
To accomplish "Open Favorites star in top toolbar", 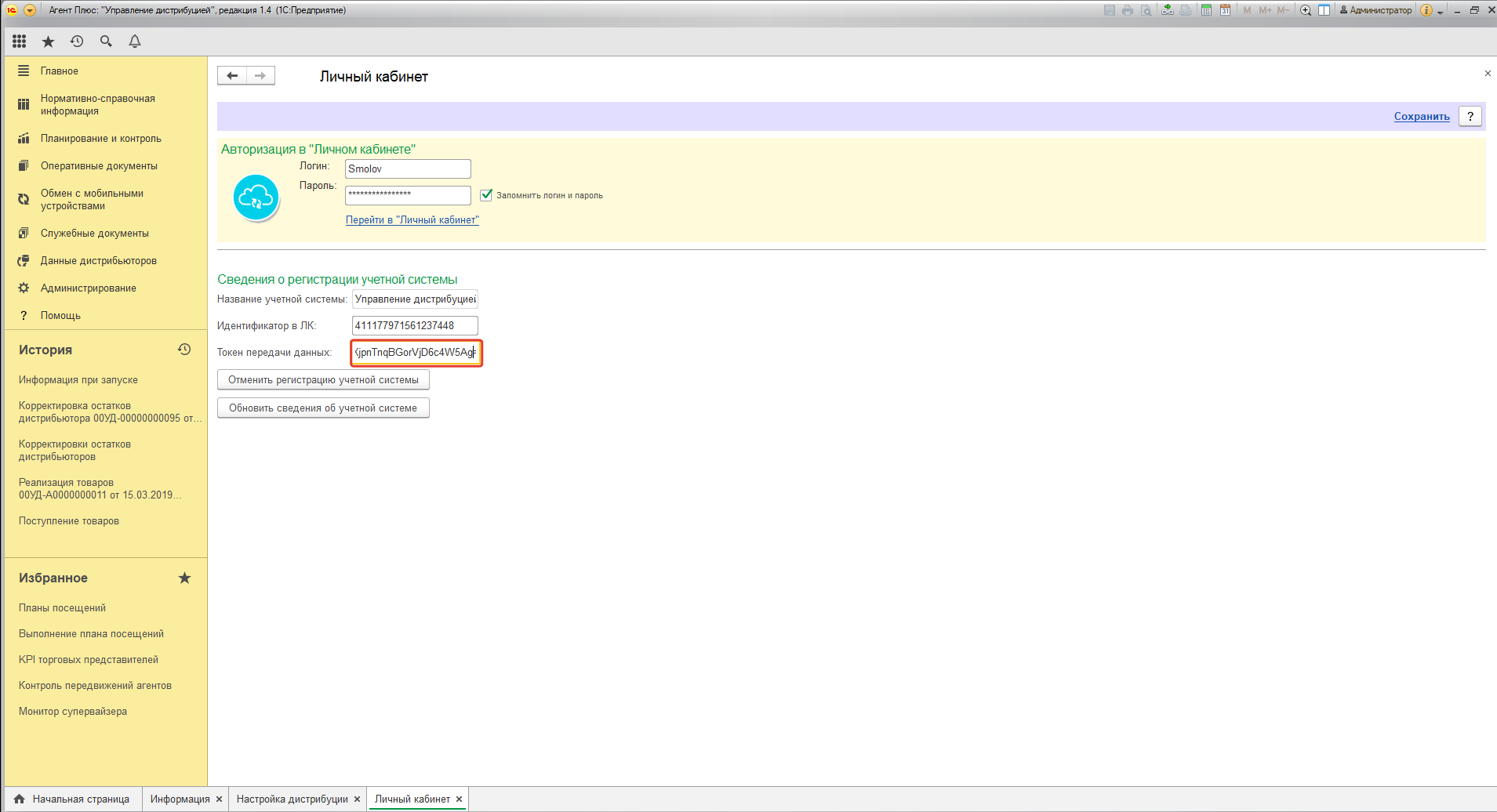I will click(48, 42).
